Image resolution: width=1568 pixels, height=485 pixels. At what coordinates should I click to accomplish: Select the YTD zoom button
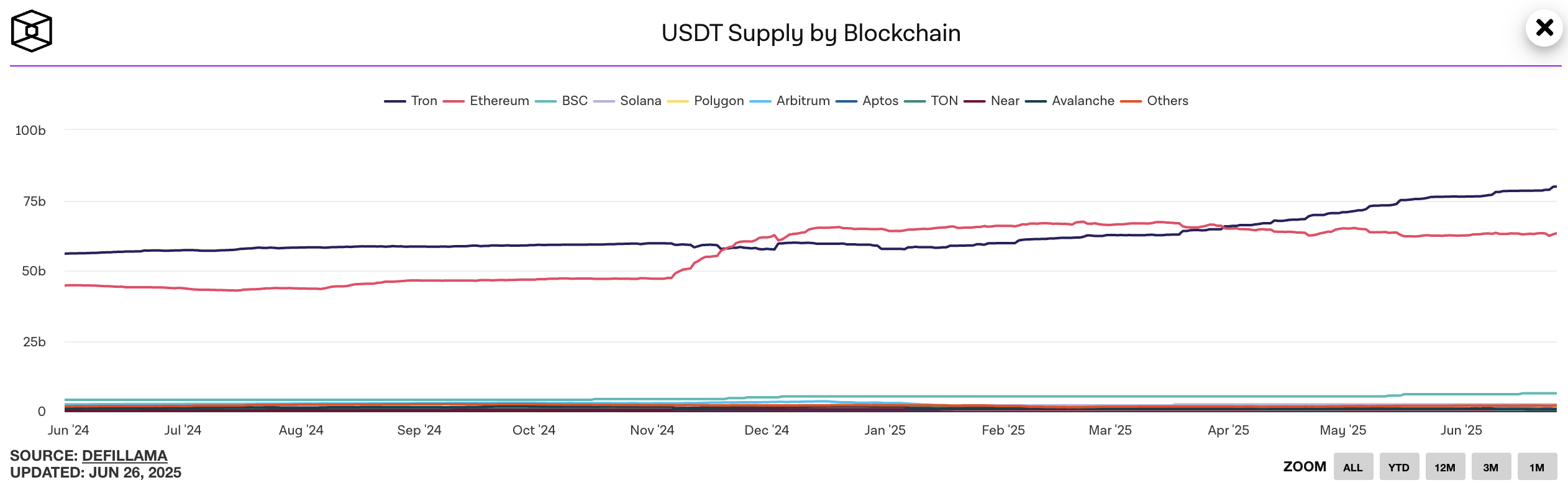1399,467
